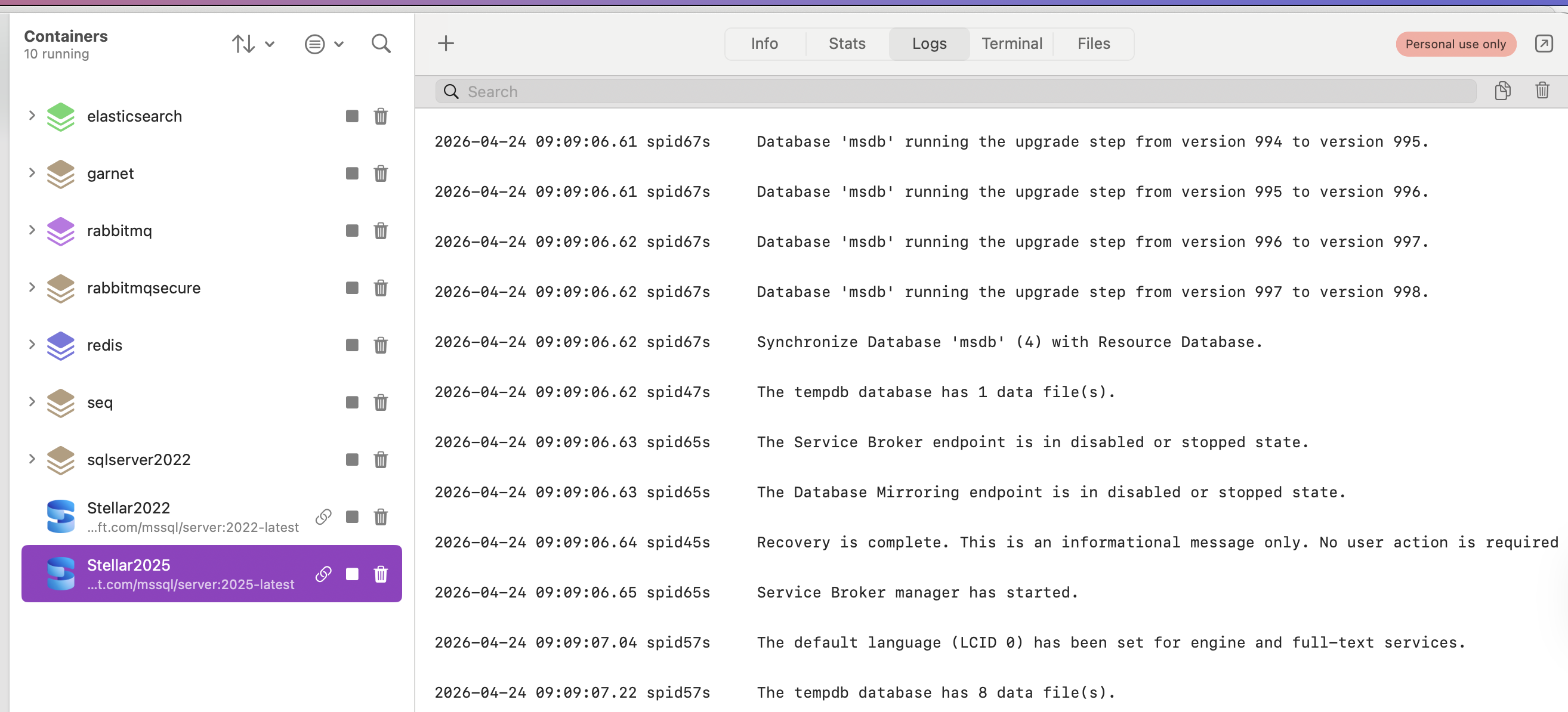Delete the rabbitmq container
The height and width of the screenshot is (712, 1568).
381,231
